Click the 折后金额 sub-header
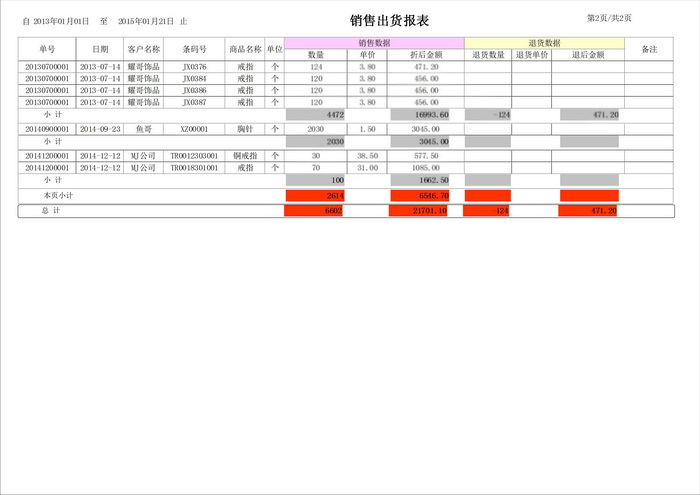700x495 pixels. pos(426,55)
